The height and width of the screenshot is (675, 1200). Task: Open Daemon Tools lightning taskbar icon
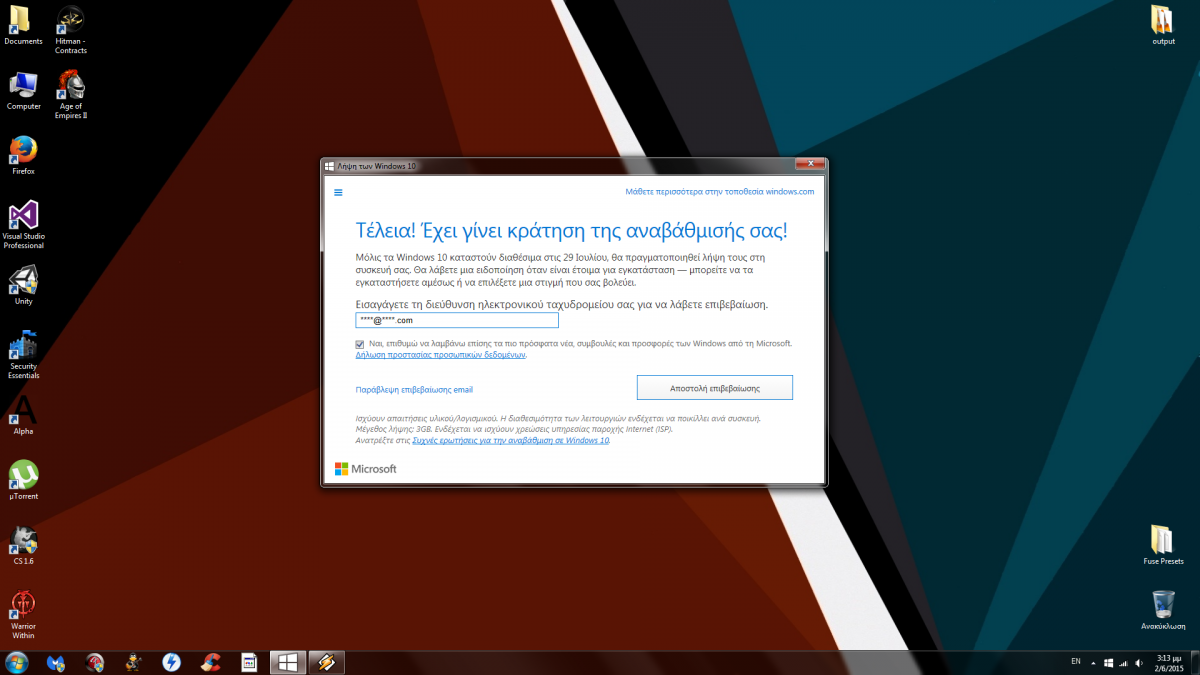pos(171,662)
